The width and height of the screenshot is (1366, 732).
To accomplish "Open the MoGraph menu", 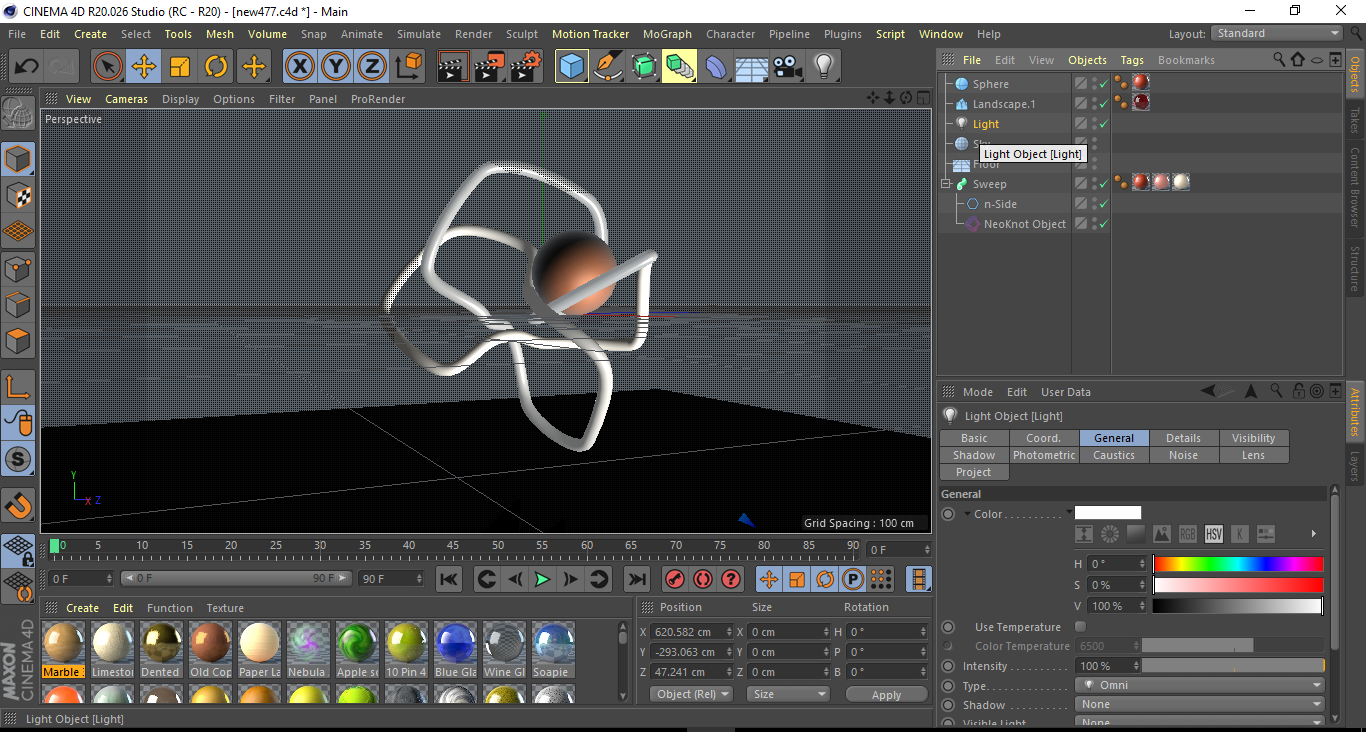I will [x=667, y=34].
